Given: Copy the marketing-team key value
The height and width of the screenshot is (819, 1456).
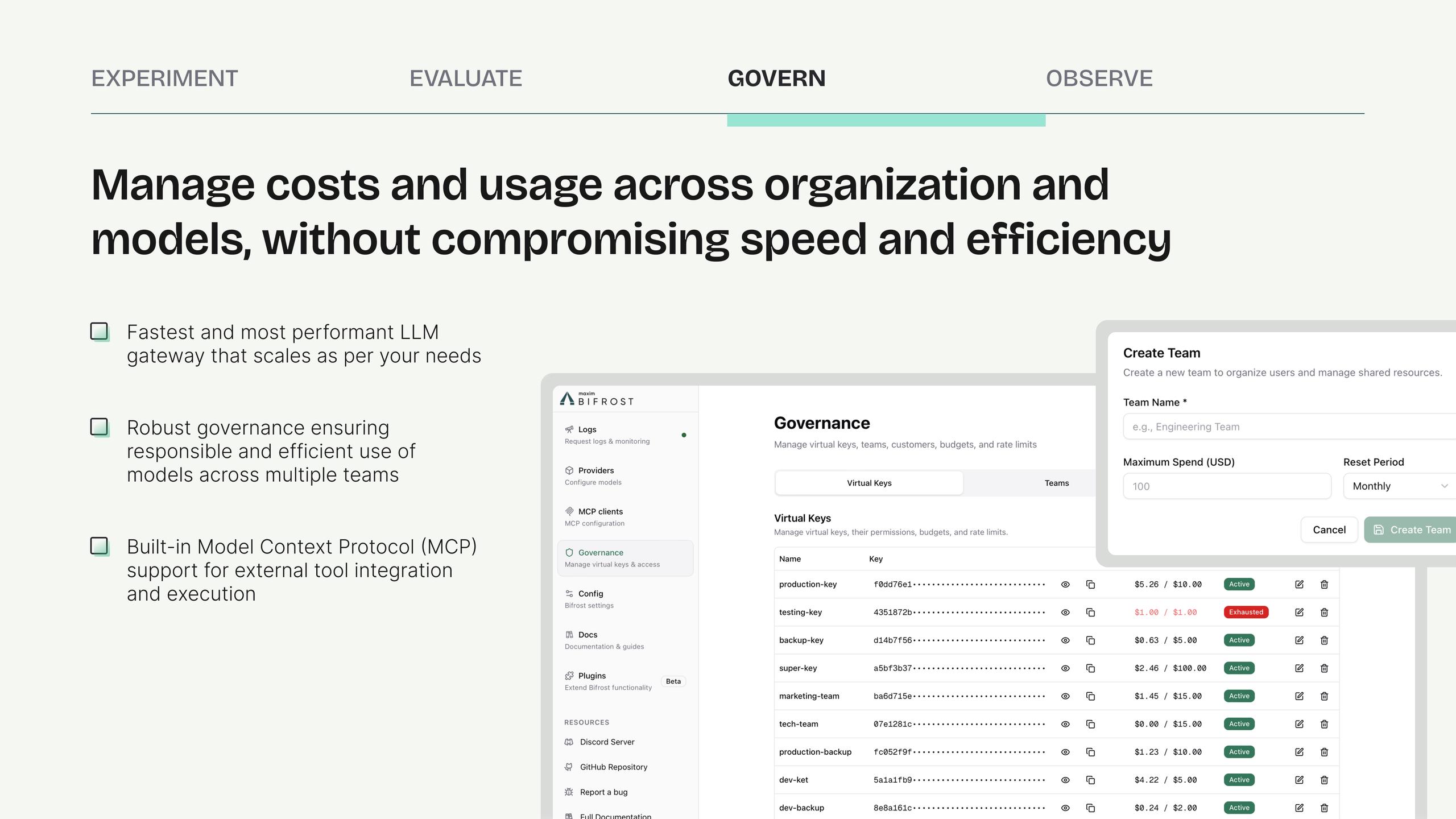Looking at the screenshot, I should tap(1090, 696).
